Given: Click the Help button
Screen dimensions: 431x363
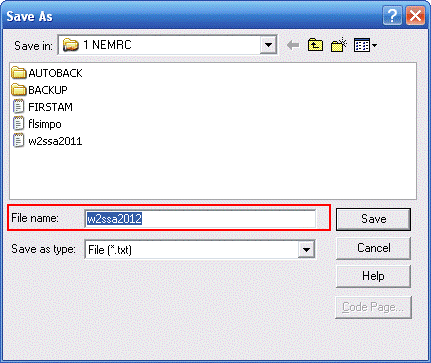Looking at the screenshot, I should click(373, 276).
